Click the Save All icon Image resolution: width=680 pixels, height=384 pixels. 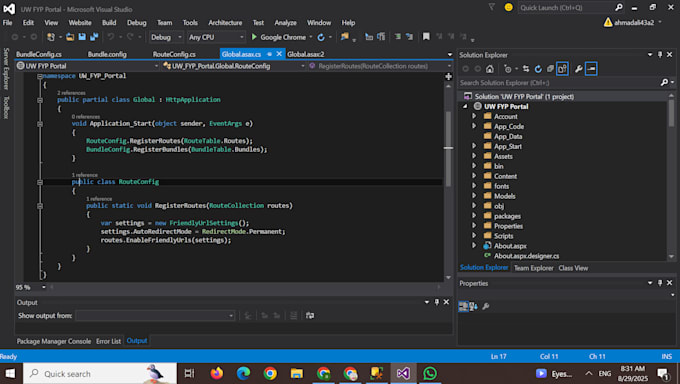tap(94, 37)
